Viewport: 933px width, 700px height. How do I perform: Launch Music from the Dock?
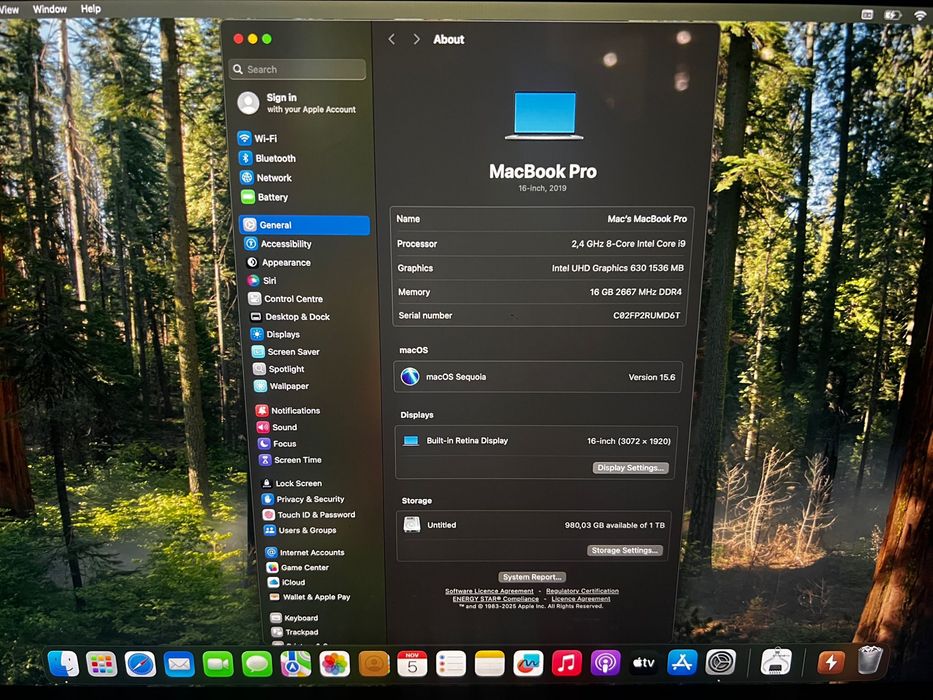(x=566, y=663)
